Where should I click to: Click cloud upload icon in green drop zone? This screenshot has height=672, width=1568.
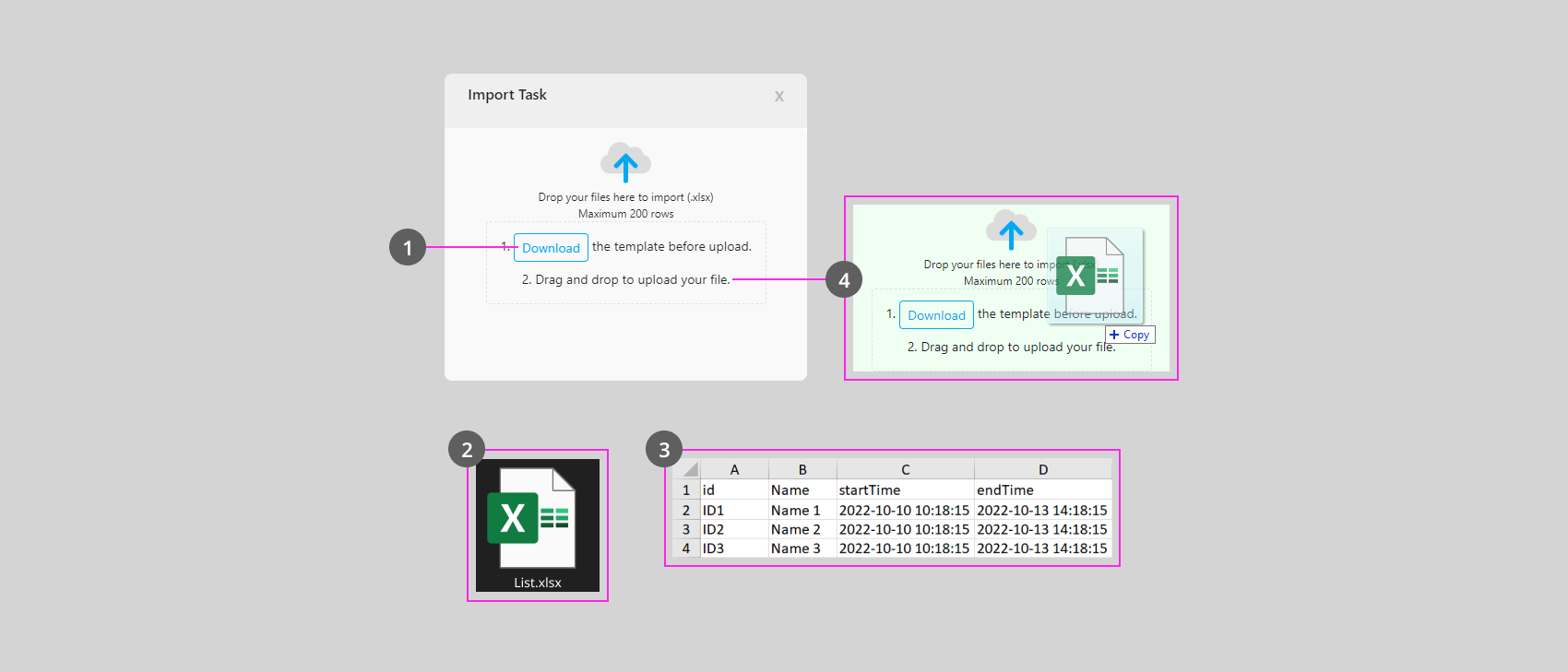[x=1010, y=230]
